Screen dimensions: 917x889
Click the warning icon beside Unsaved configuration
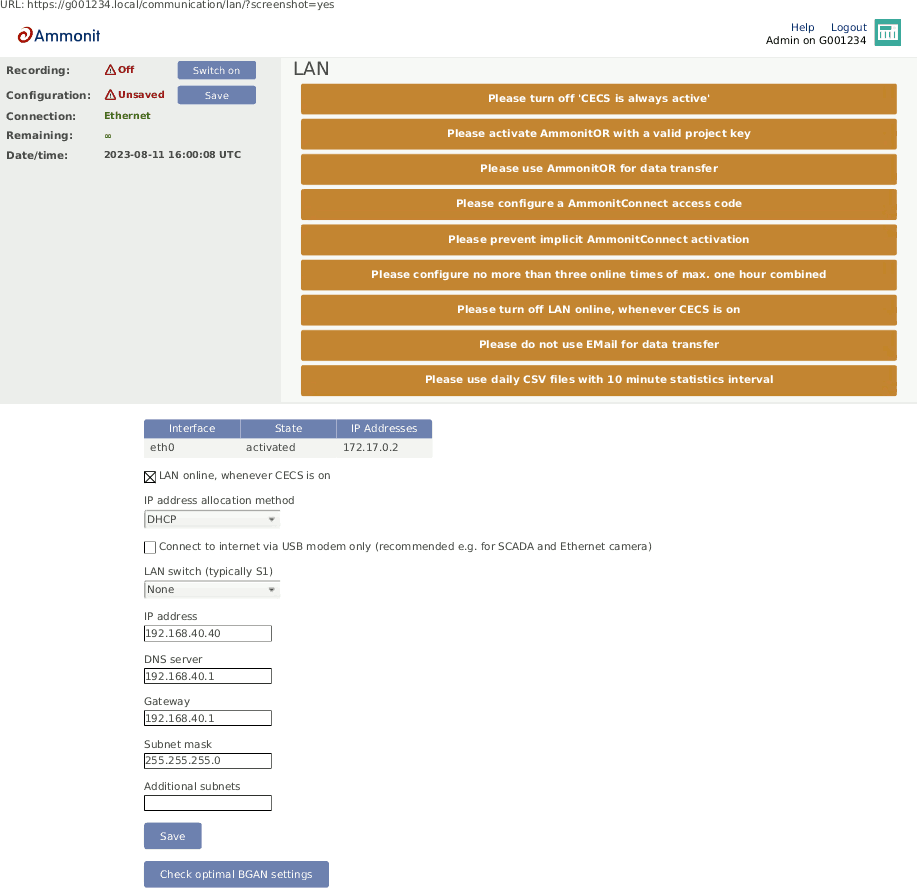[110, 95]
